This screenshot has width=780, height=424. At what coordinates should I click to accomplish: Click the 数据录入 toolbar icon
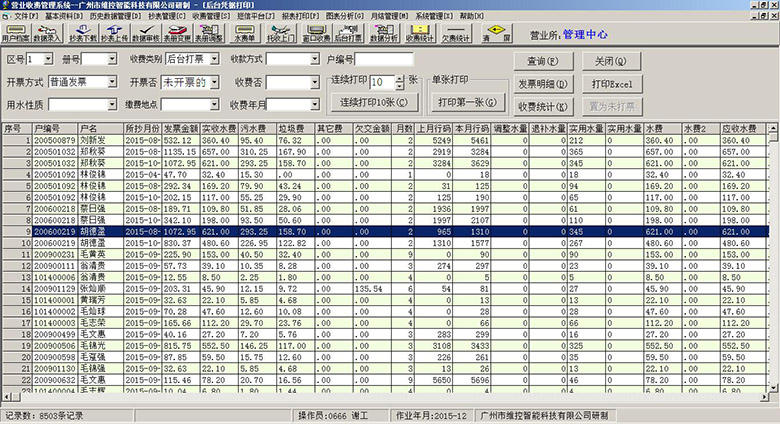tap(47, 33)
